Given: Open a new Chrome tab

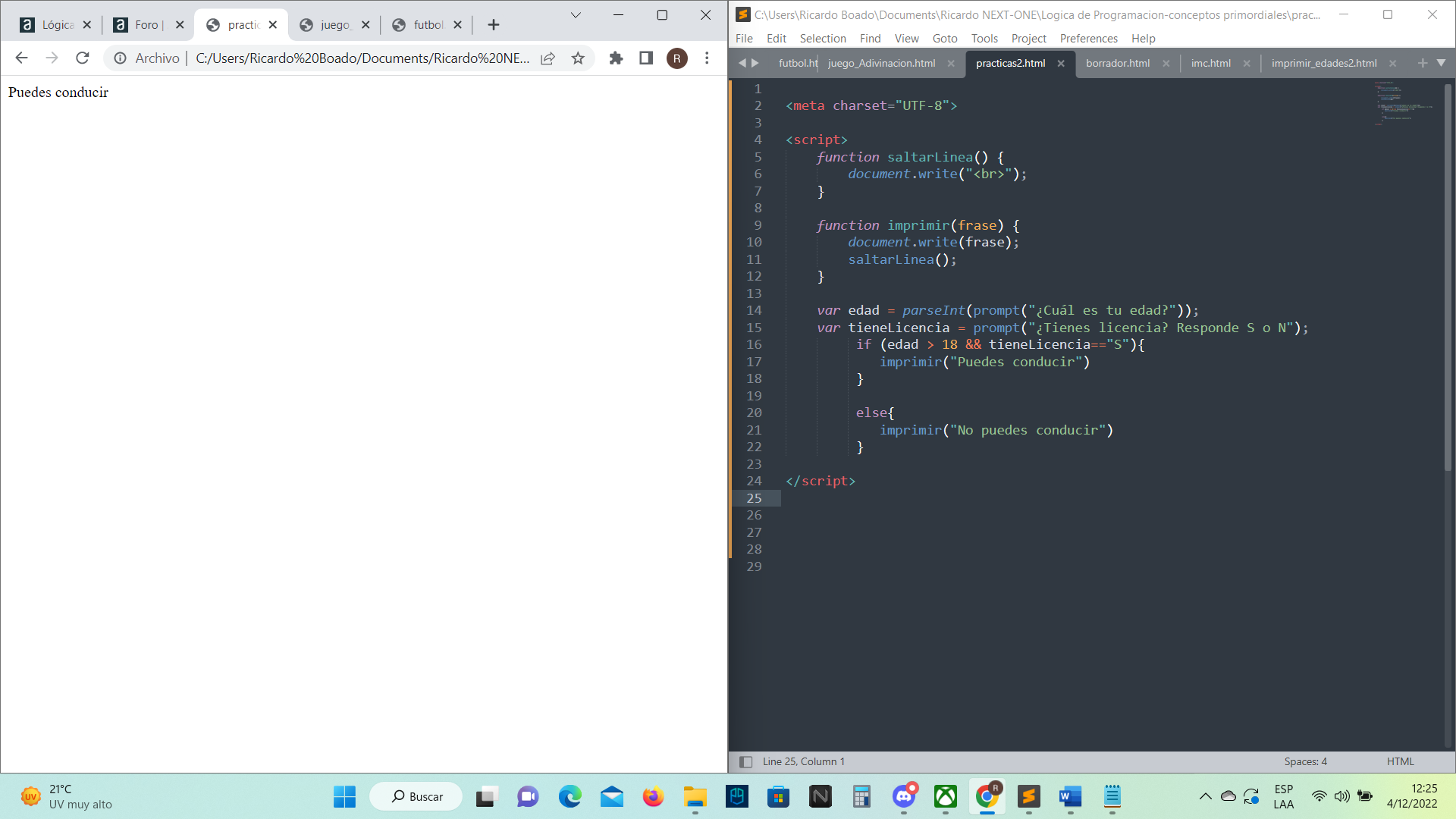Looking at the screenshot, I should (494, 25).
